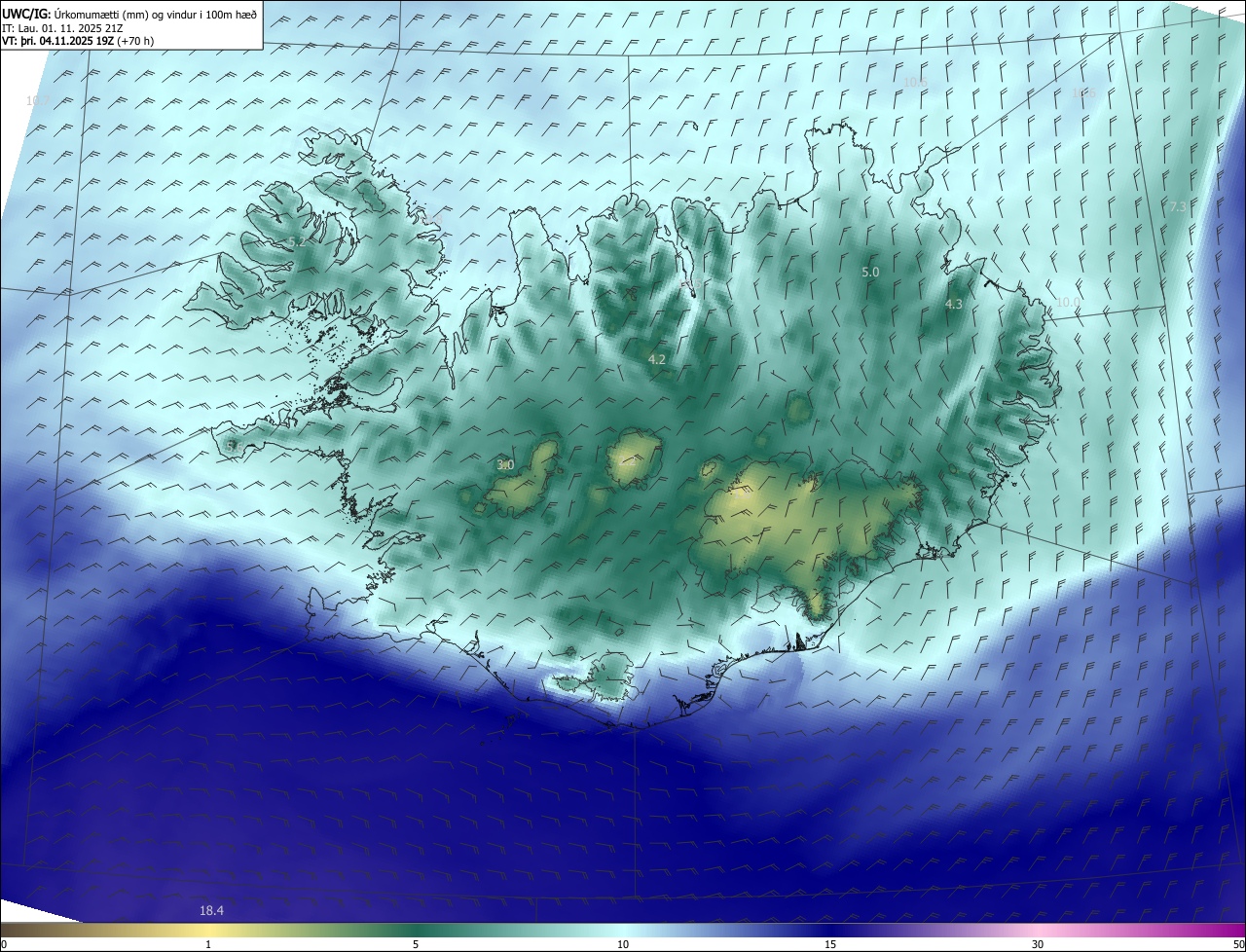Click the map title 'UWC/IG: Úrkomumætti (mm) og vindur'
Screen dimensions: 1246x952
128,14
